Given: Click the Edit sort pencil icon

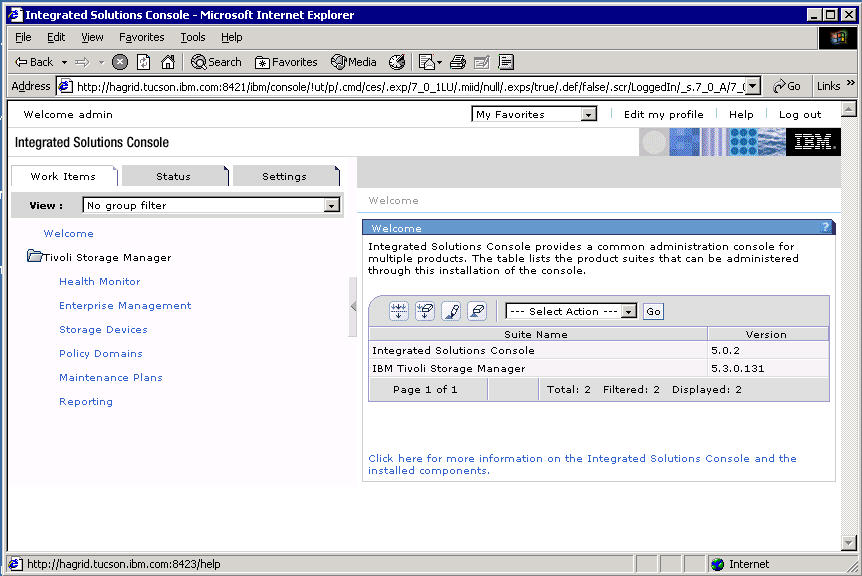Looking at the screenshot, I should pyautogui.click(x=451, y=311).
